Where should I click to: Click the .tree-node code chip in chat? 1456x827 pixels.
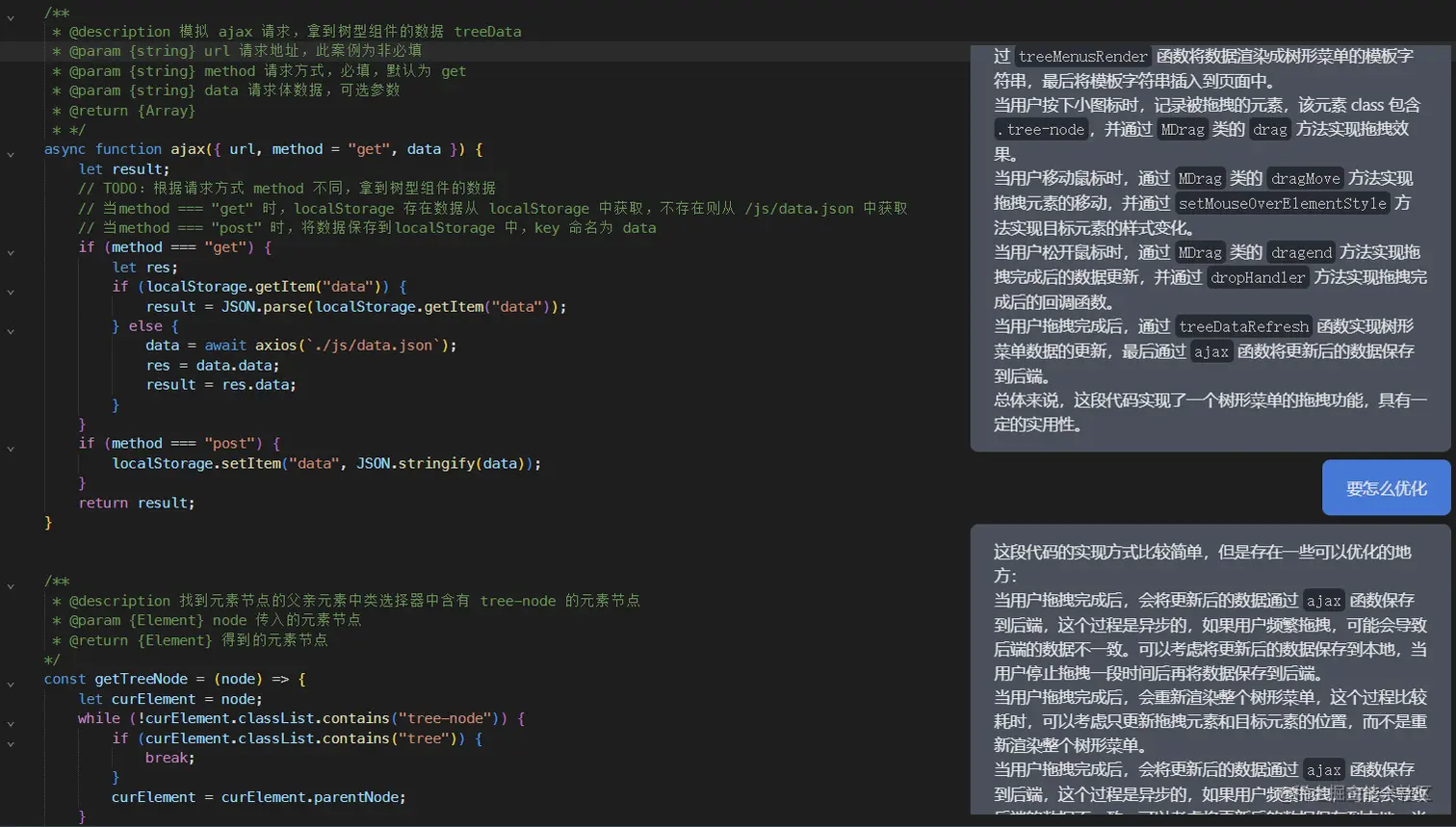click(x=1042, y=130)
